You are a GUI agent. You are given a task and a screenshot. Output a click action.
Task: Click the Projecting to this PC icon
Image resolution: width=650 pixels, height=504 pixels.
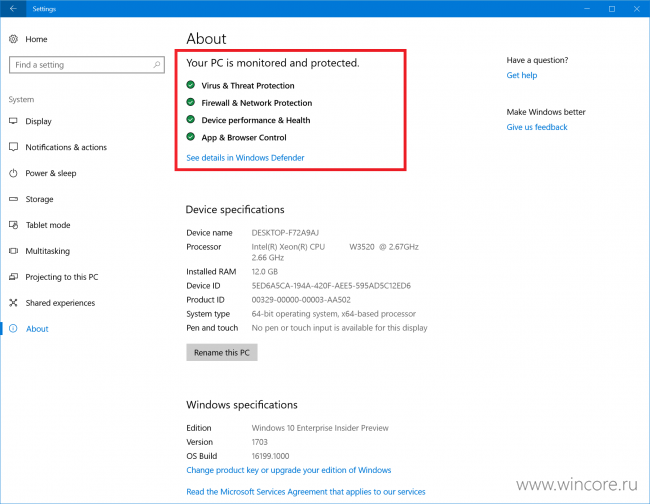point(13,276)
